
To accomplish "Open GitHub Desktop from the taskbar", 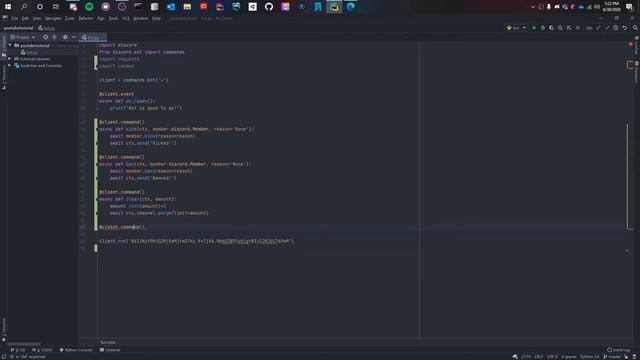I will 269,7.
